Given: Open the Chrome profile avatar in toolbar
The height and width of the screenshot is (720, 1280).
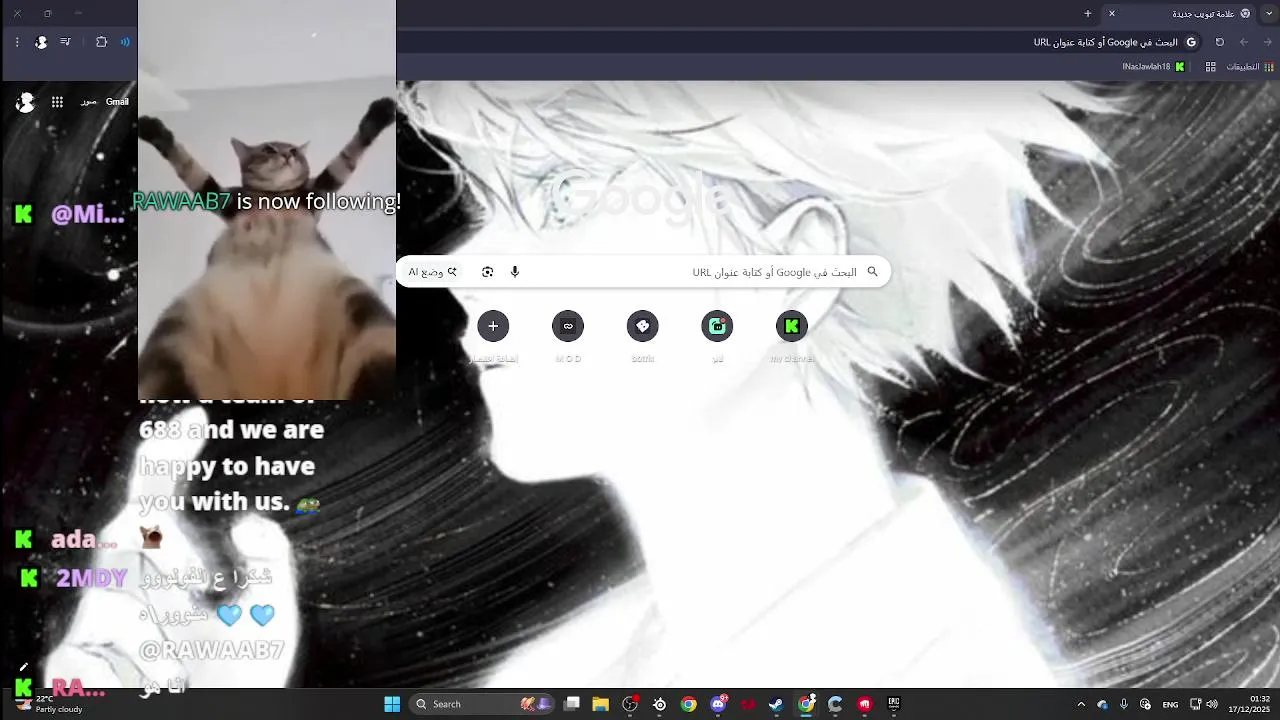Looking at the screenshot, I should point(41,42).
